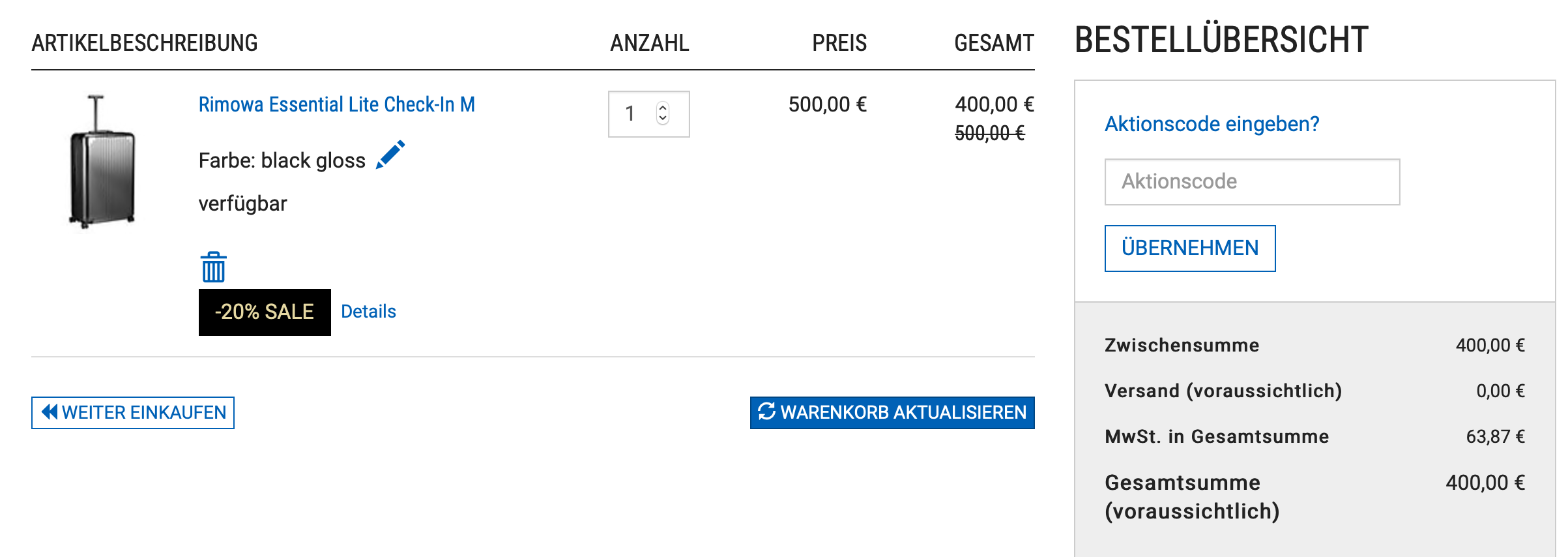Image resolution: width=1568 pixels, height=557 pixels.
Task: Click the WEITER EINKAUFEN button label
Action: pos(143,413)
